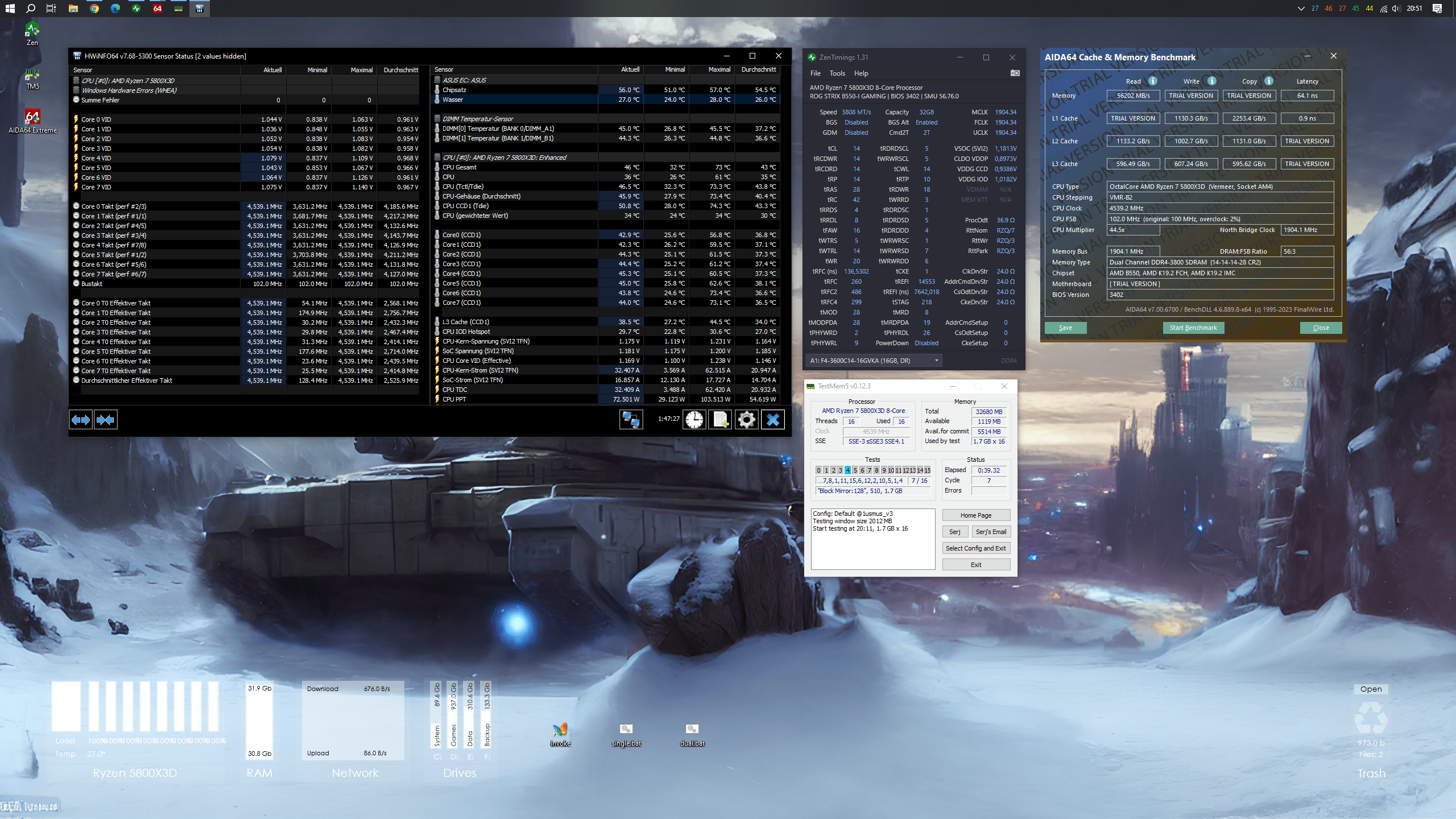
Task: Select the invoke desktop icon
Action: (x=560, y=734)
